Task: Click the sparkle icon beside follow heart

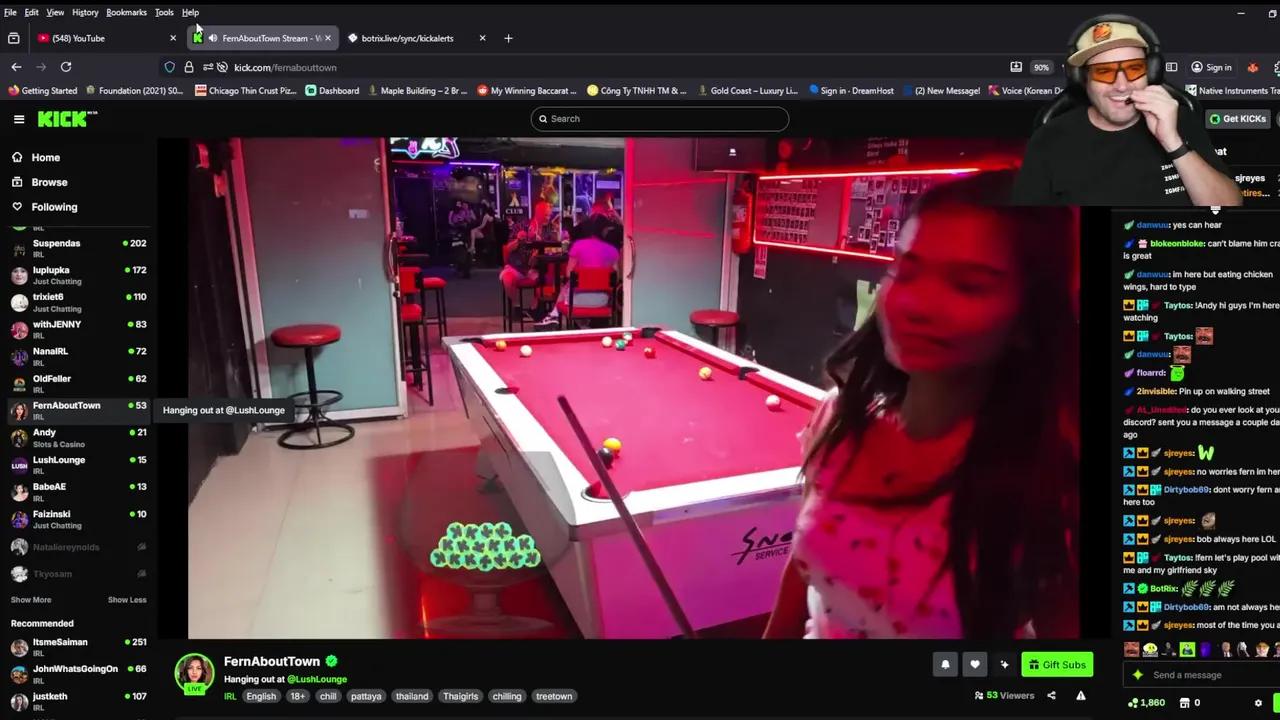Action: (x=1004, y=665)
